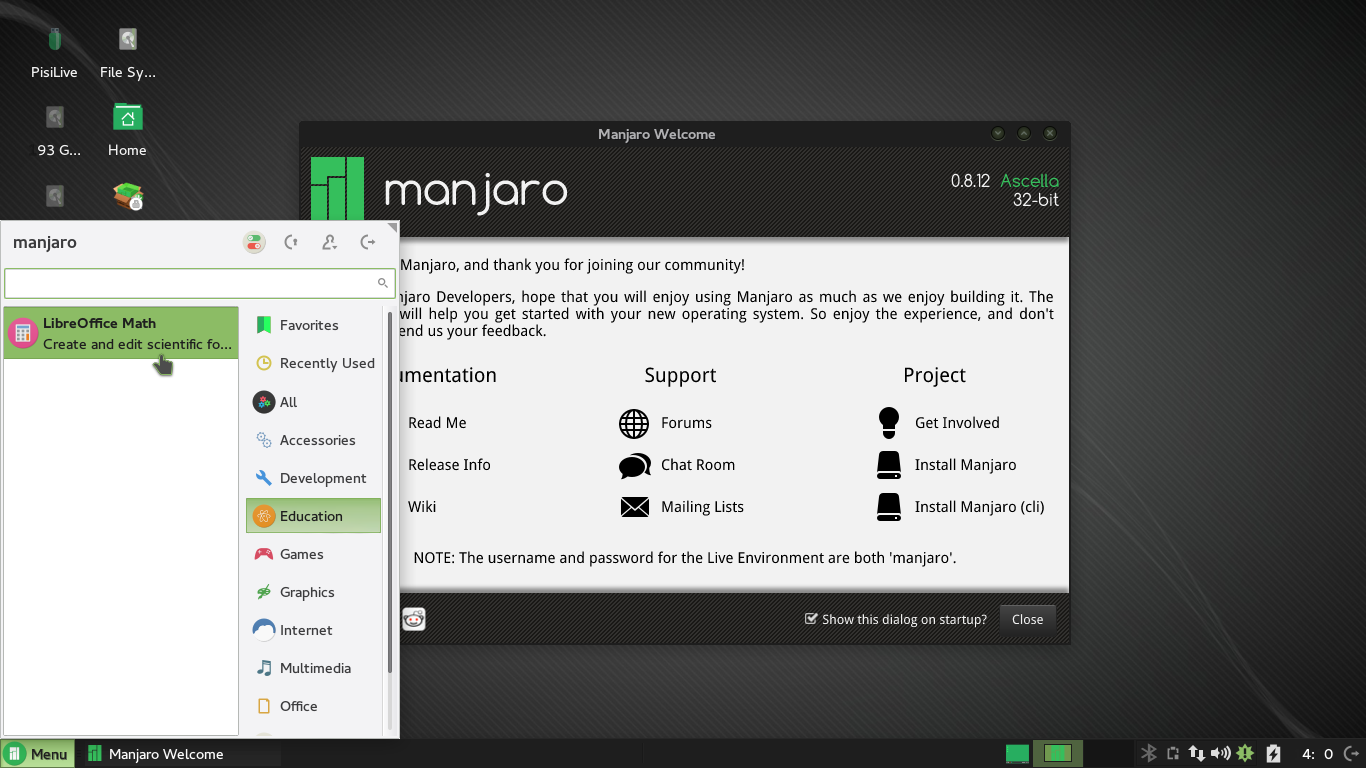Image resolution: width=1366 pixels, height=768 pixels.
Task: Click the Chat Room speech bubble icon
Action: click(x=633, y=465)
